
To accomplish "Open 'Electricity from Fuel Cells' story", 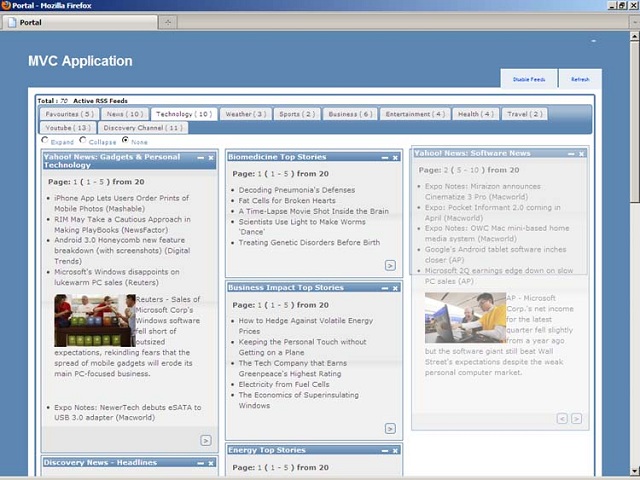I will (284, 384).
